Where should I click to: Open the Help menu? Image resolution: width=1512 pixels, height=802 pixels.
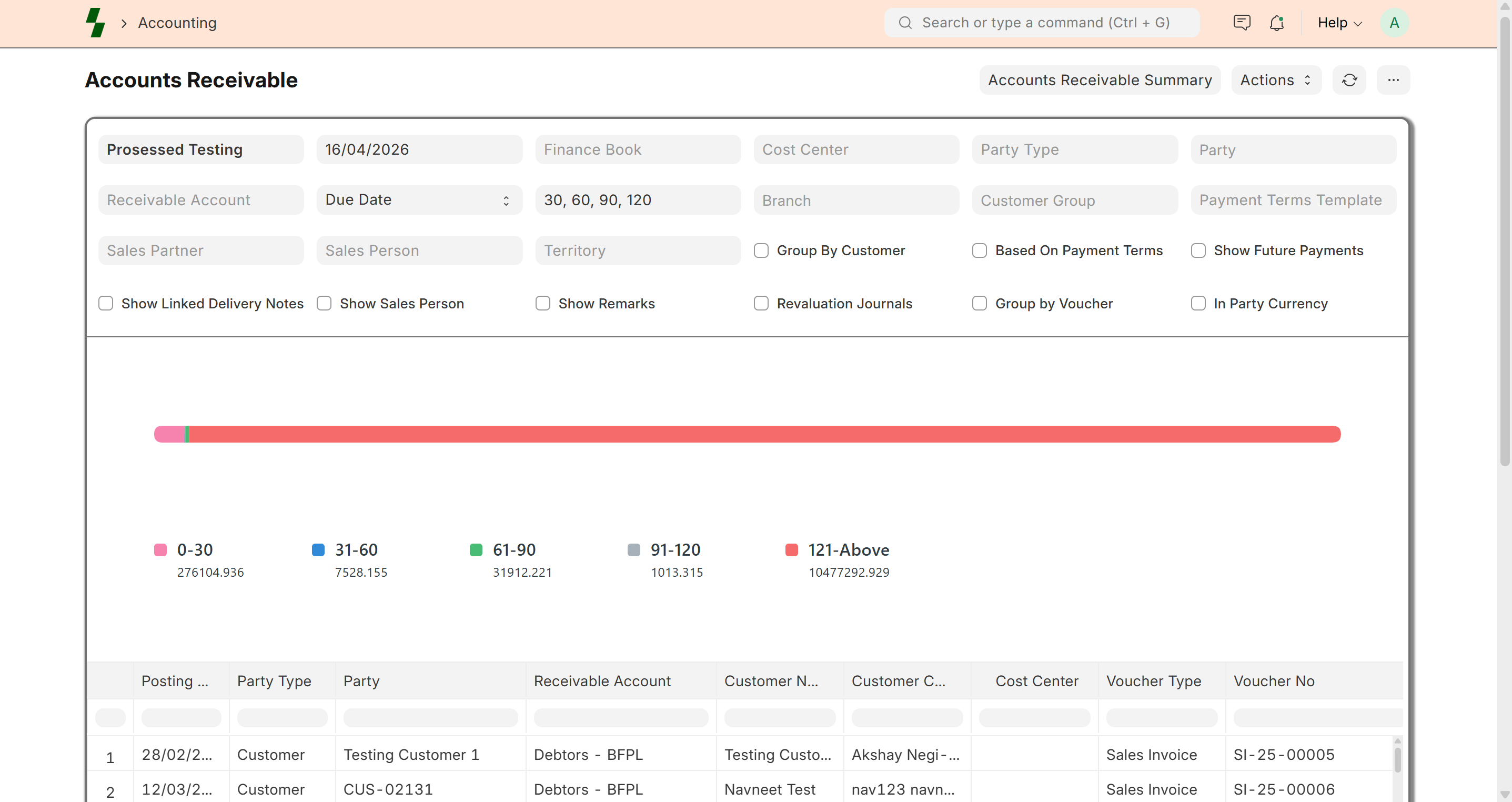point(1339,23)
